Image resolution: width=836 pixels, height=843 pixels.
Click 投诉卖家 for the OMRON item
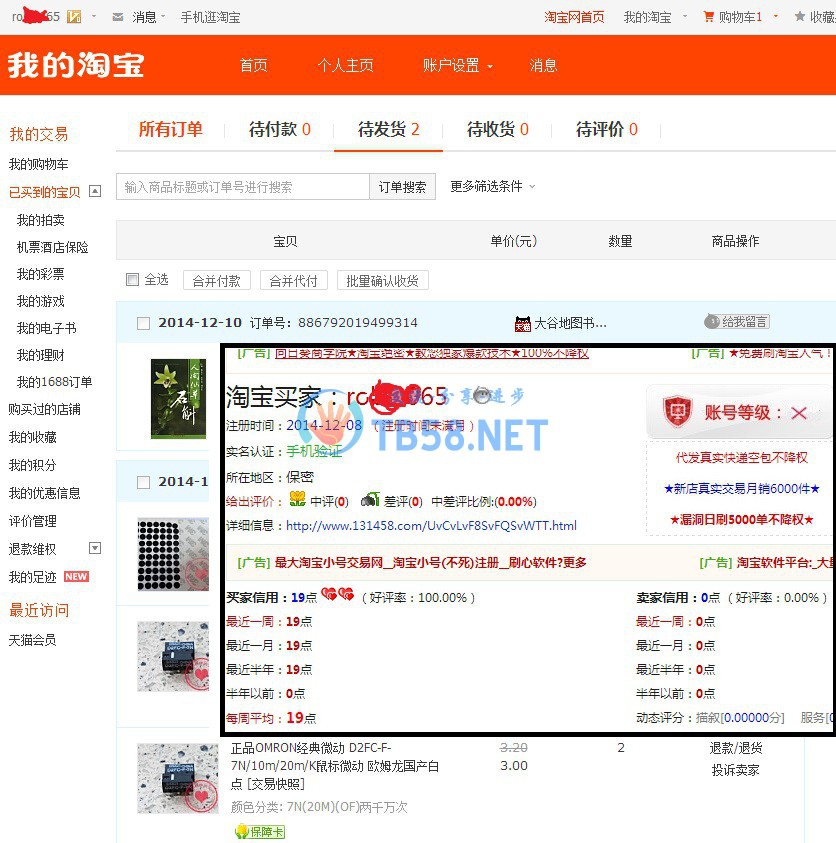tap(735, 770)
